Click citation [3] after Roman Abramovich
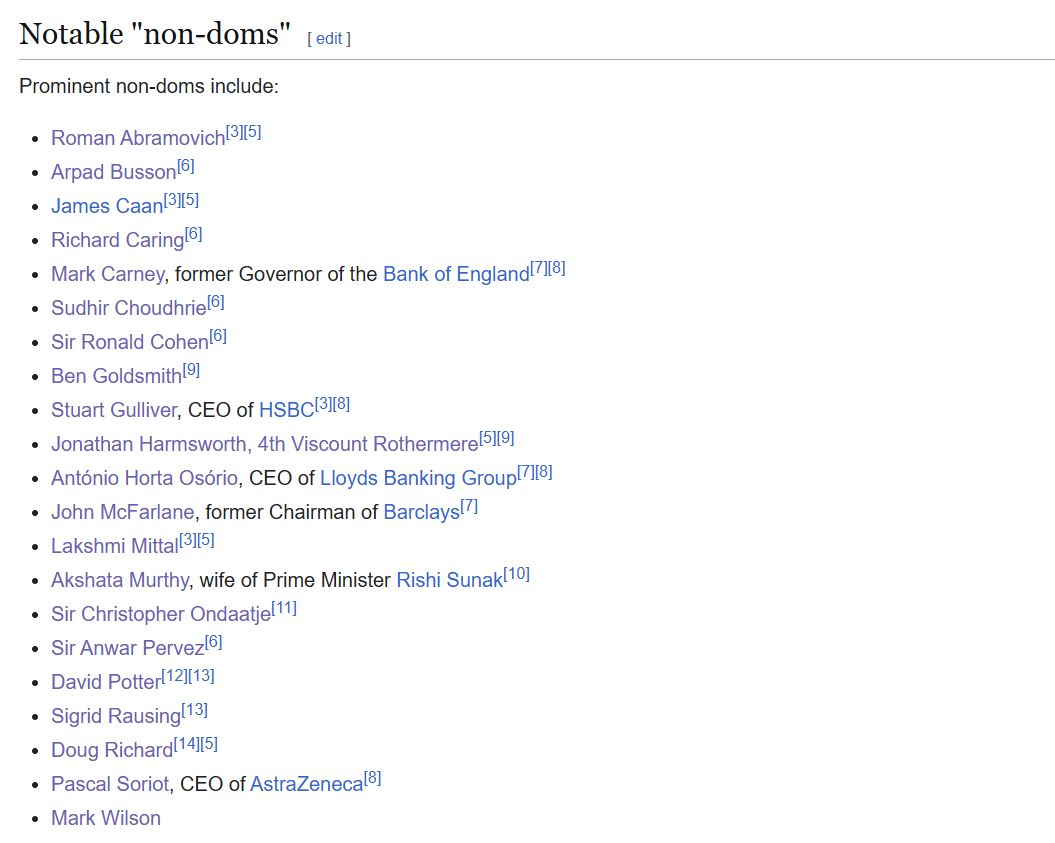1055x843 pixels. 234,132
